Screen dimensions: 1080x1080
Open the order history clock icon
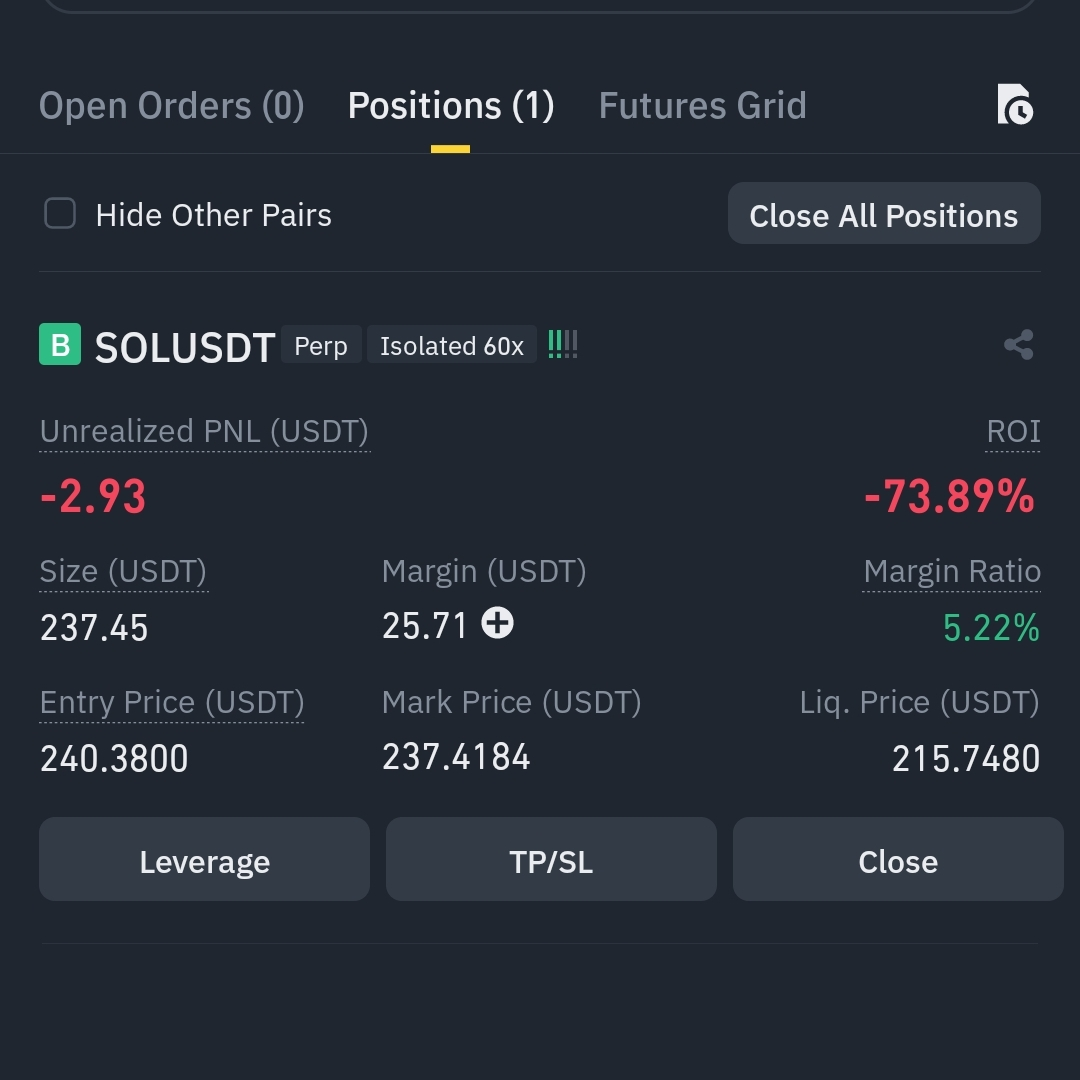coord(1015,105)
